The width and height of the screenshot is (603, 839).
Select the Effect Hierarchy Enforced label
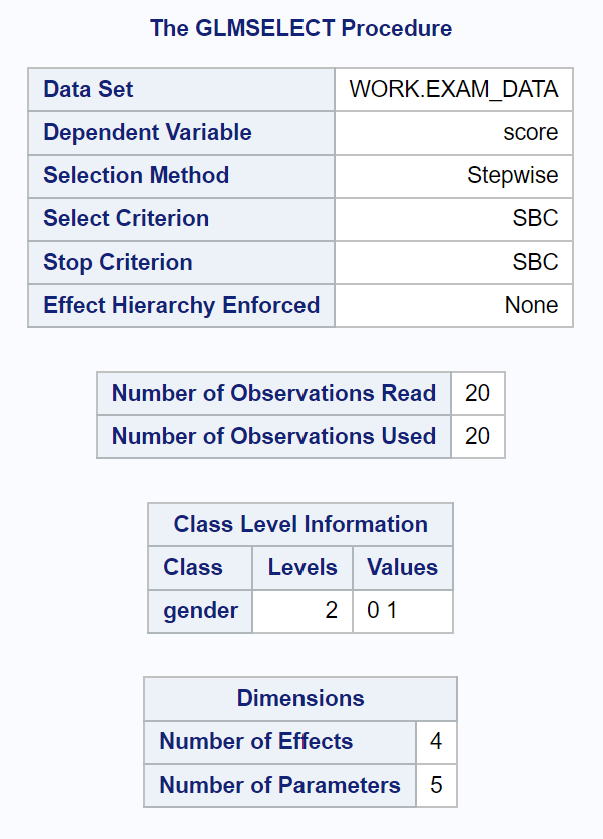pyautogui.click(x=181, y=306)
